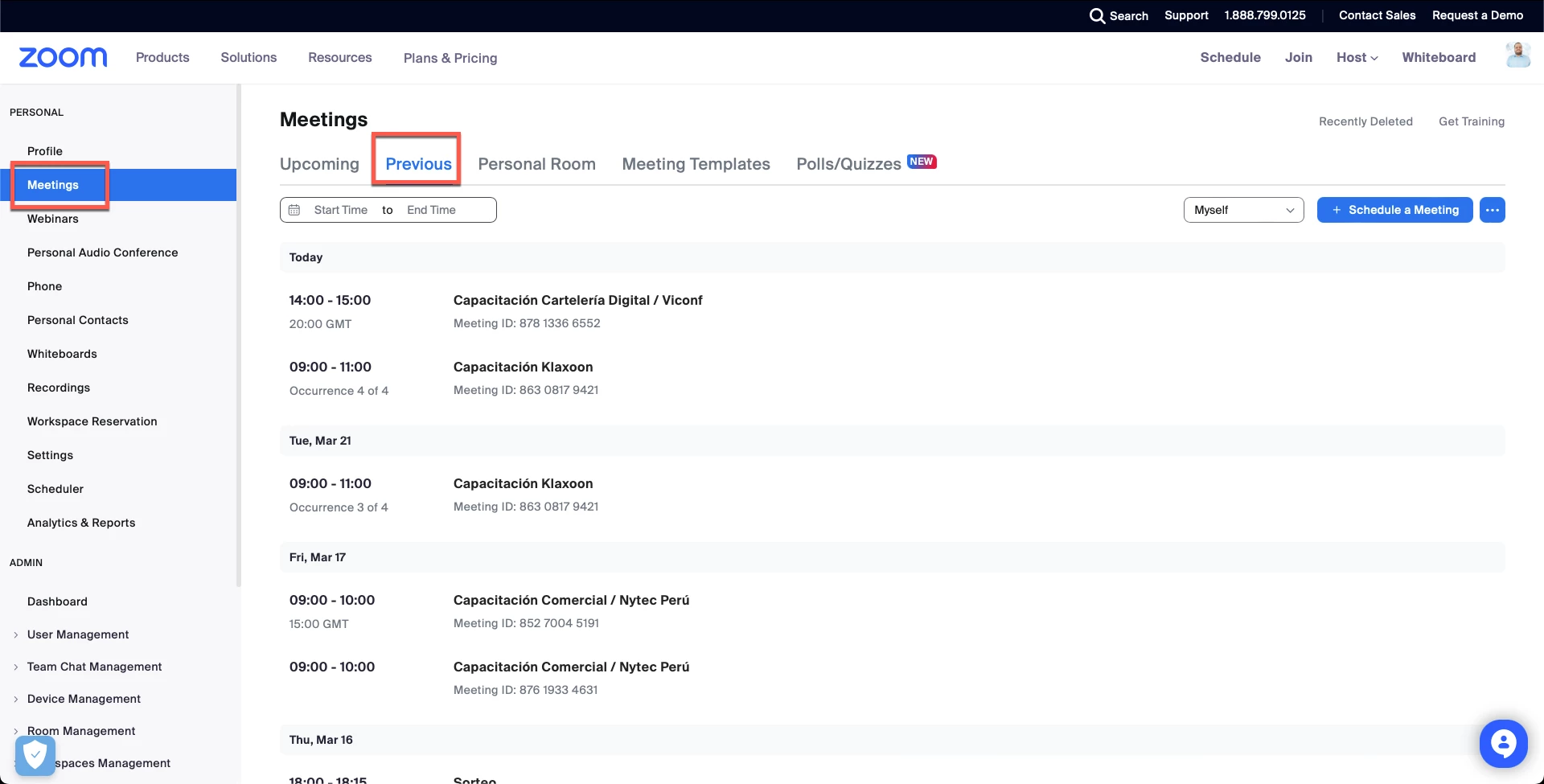Open Phone in the sidebar
This screenshot has width=1544, height=784.
[x=44, y=286]
